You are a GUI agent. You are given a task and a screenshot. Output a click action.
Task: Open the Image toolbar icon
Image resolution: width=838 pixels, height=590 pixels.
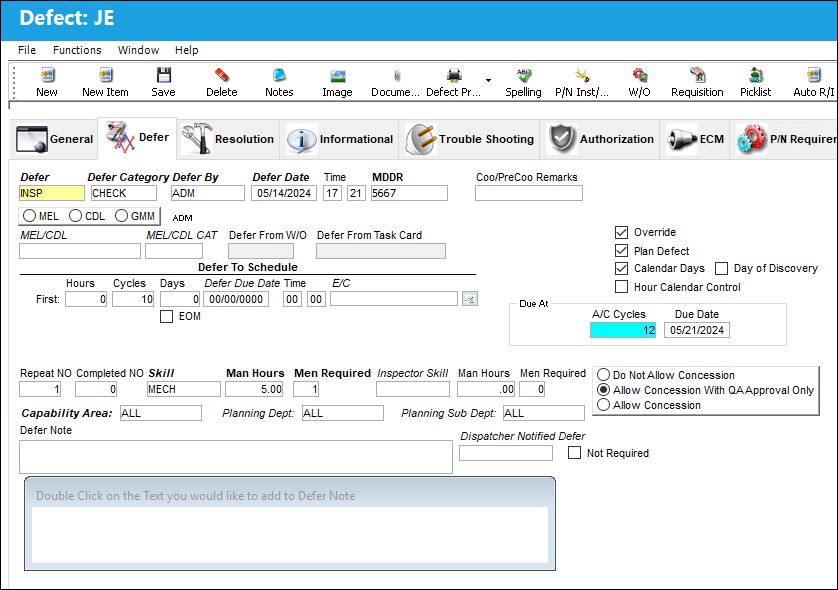pos(338,75)
